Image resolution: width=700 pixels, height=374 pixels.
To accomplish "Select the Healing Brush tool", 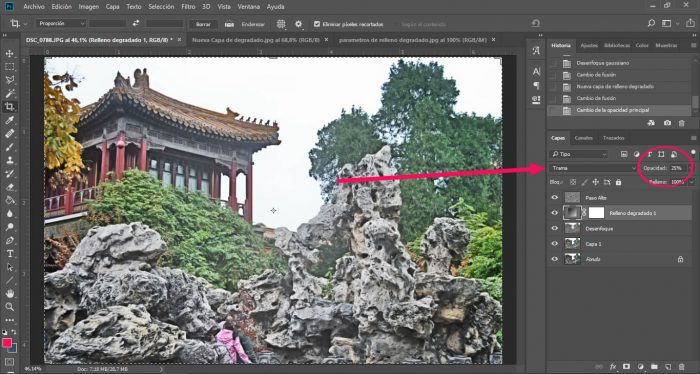I will (x=9, y=133).
